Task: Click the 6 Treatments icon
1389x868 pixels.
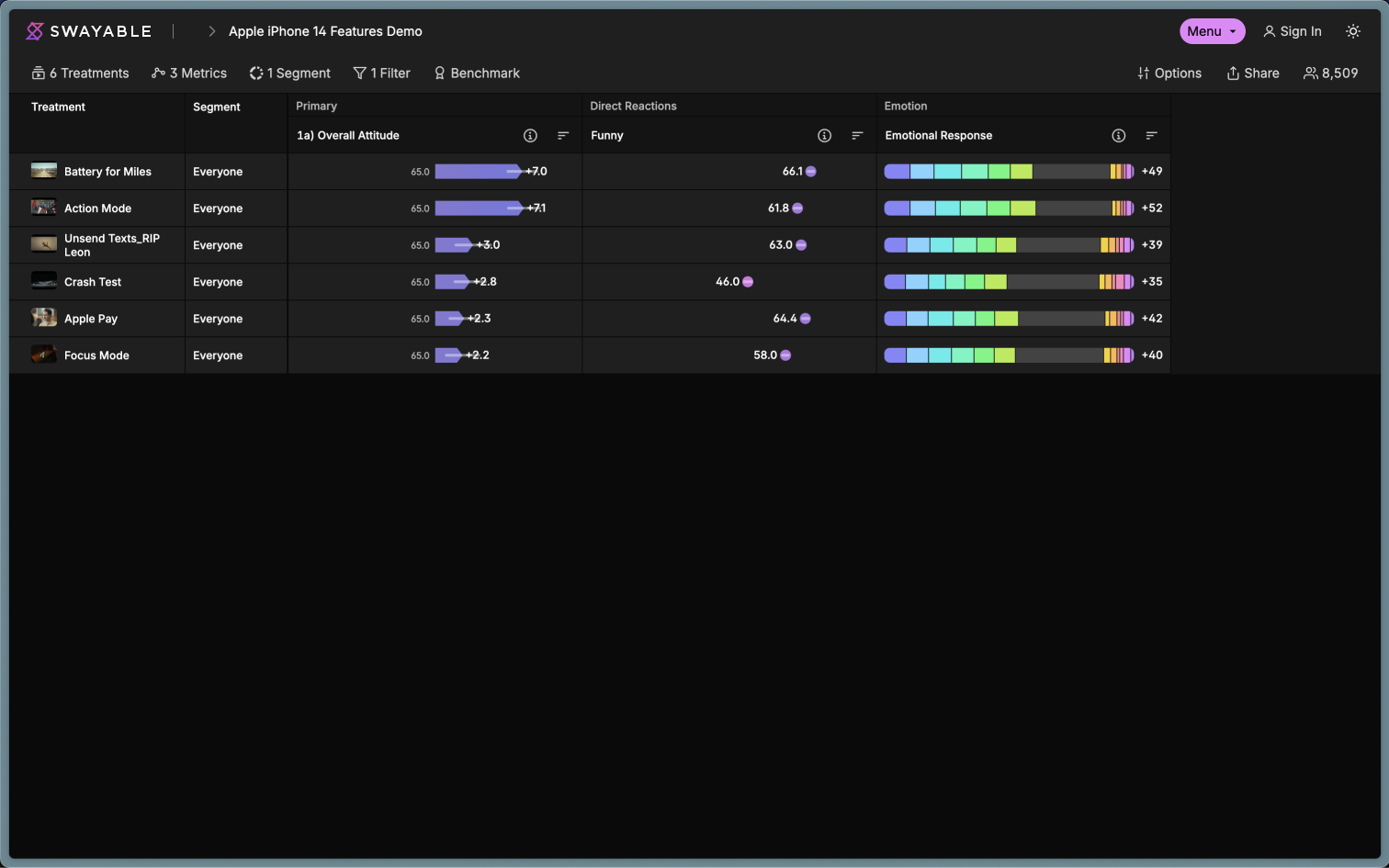Action: point(38,73)
